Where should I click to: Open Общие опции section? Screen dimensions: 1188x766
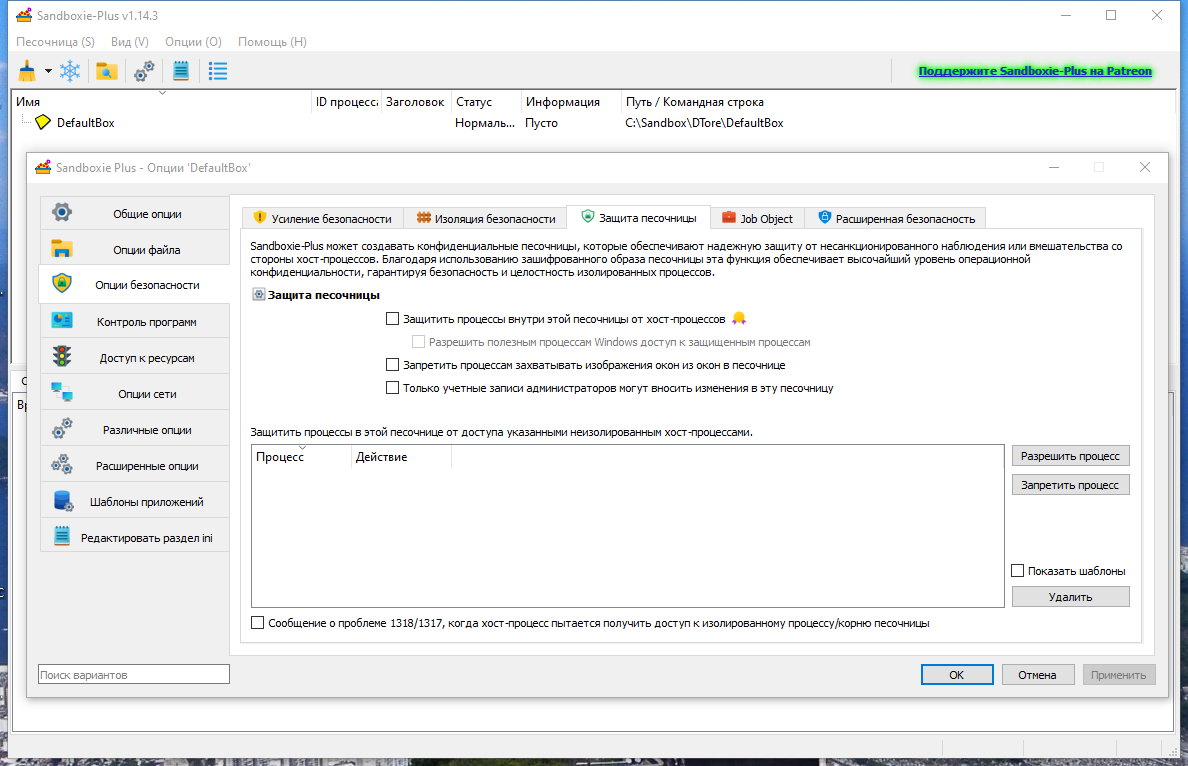135,214
